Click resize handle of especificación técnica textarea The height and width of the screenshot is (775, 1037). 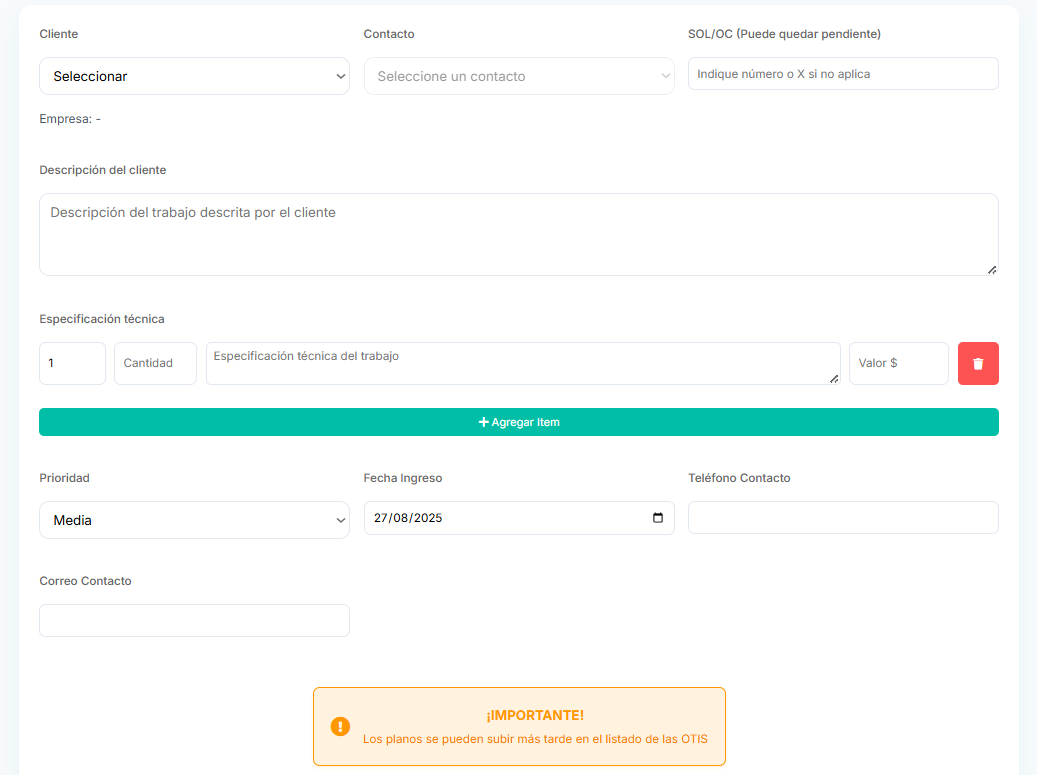point(834,378)
